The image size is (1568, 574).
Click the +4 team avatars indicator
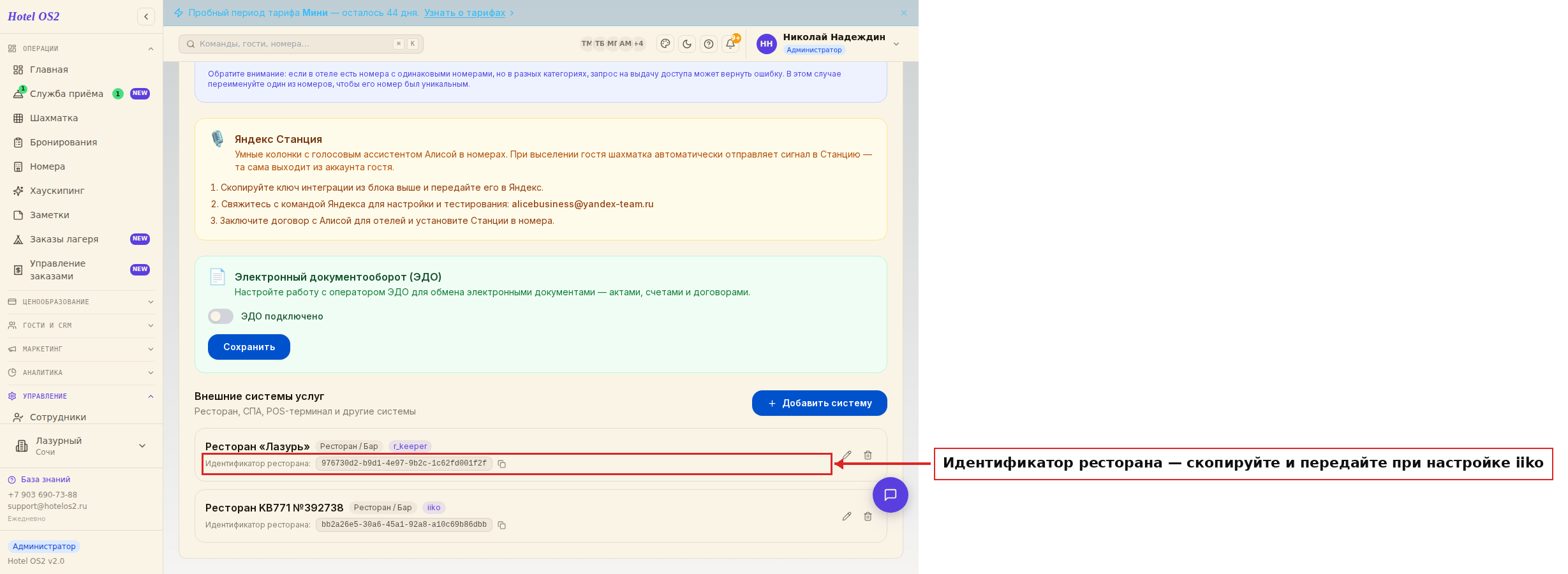639,43
